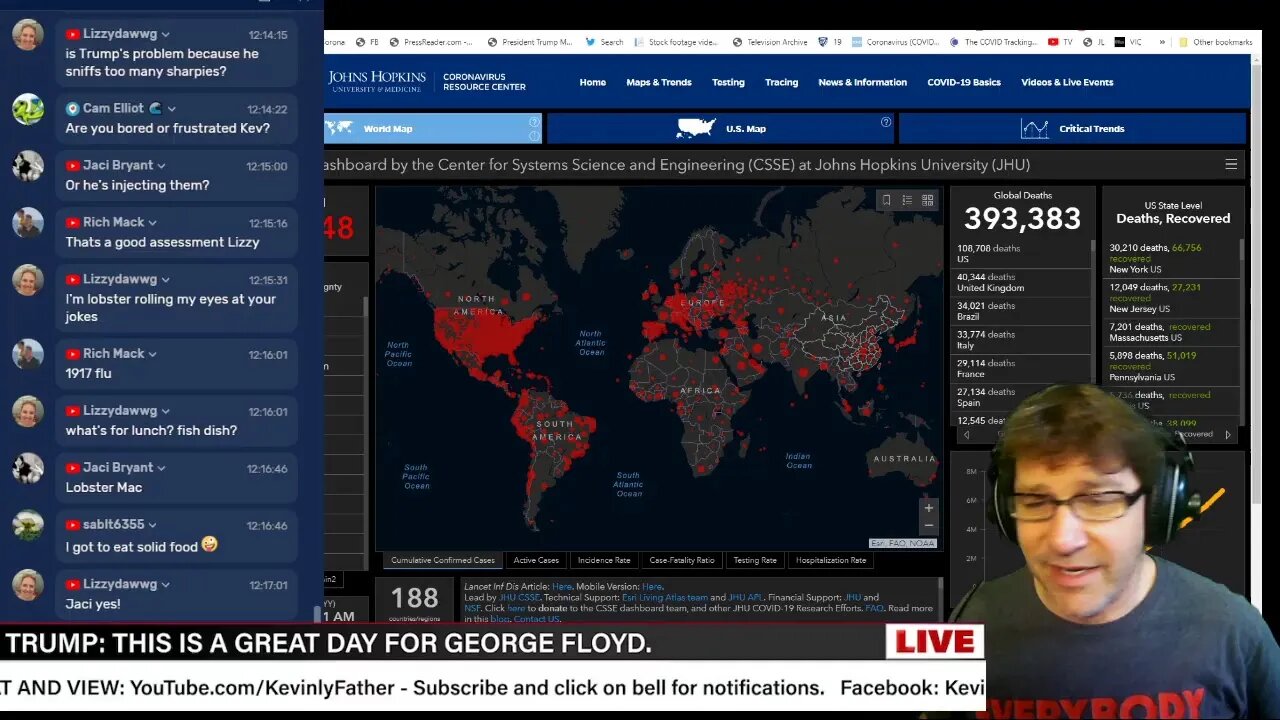Click Cam Elliot's avatar in chat

[x=28, y=109]
